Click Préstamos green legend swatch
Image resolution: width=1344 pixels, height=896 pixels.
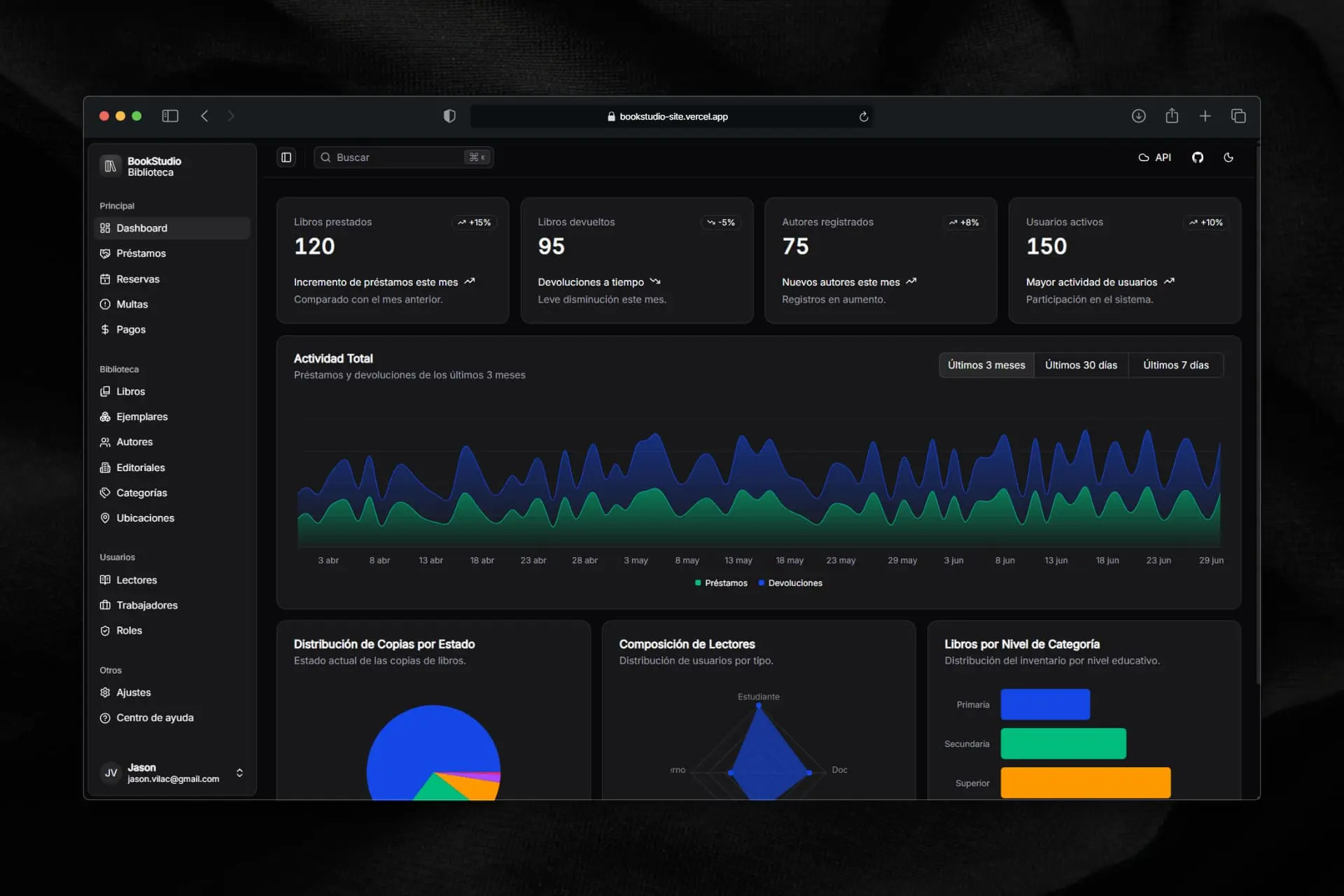[698, 583]
